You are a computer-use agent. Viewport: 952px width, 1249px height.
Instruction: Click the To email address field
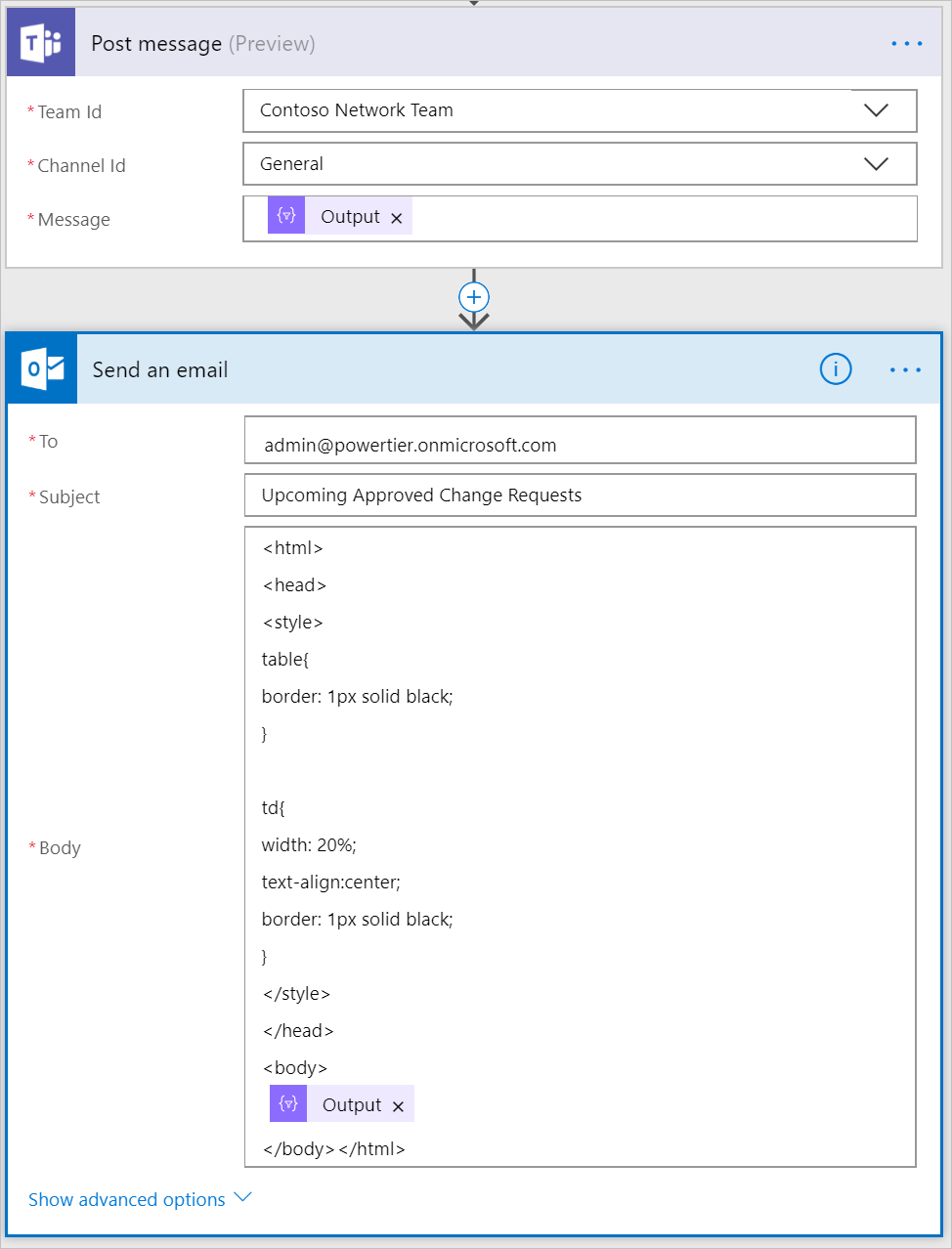point(580,445)
